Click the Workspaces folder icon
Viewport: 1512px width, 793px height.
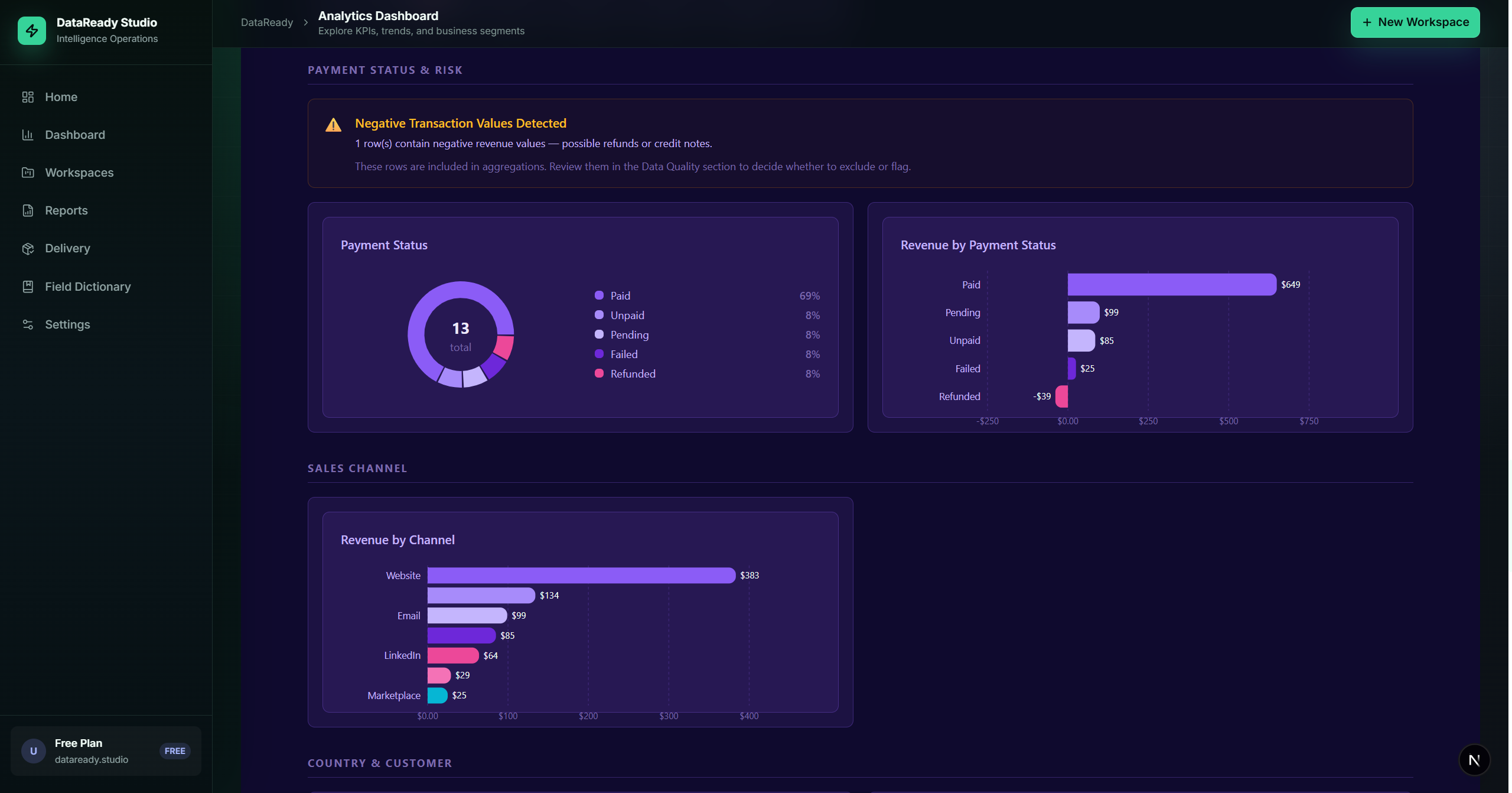[x=28, y=173]
